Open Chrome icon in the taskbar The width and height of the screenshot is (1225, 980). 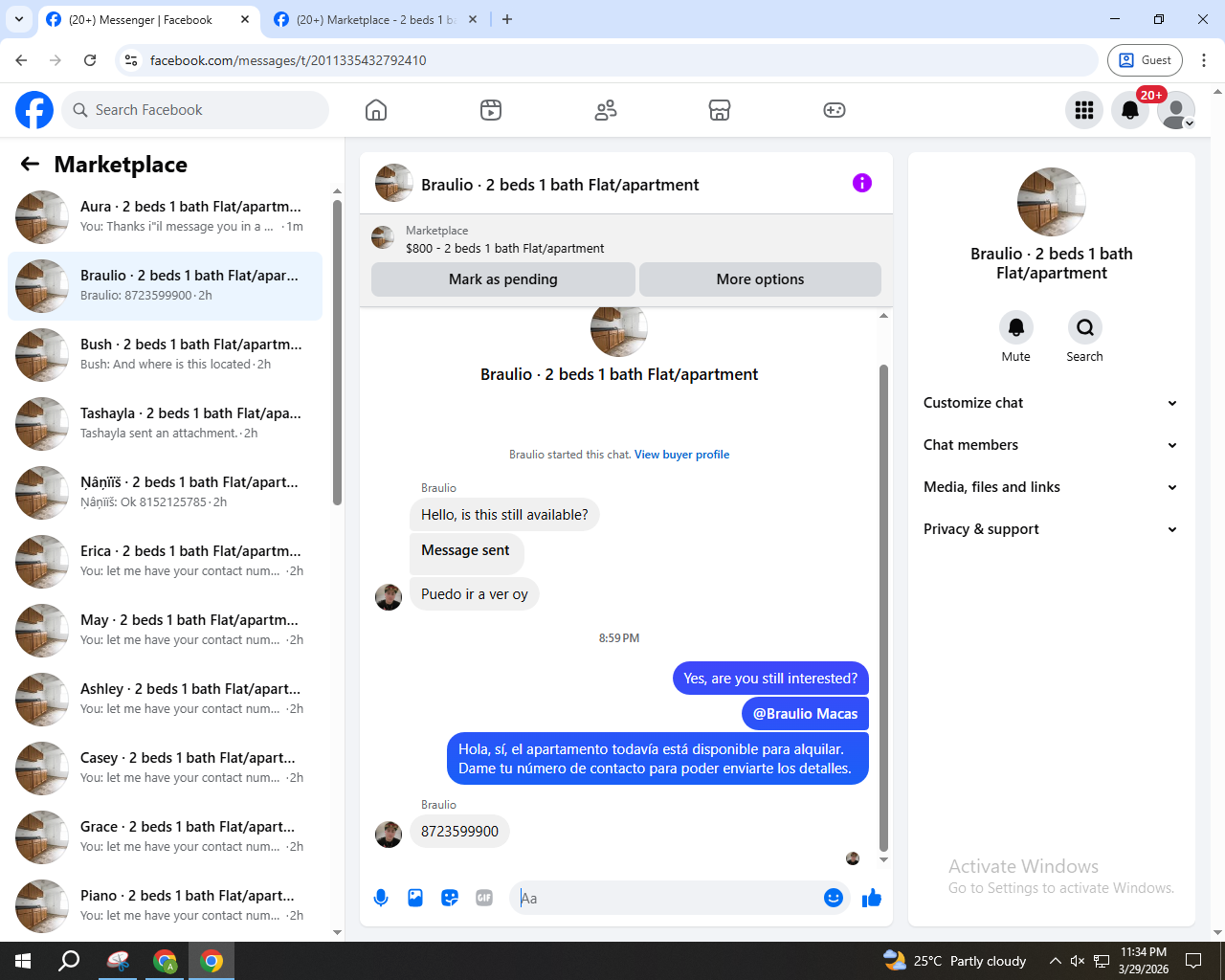point(212,961)
